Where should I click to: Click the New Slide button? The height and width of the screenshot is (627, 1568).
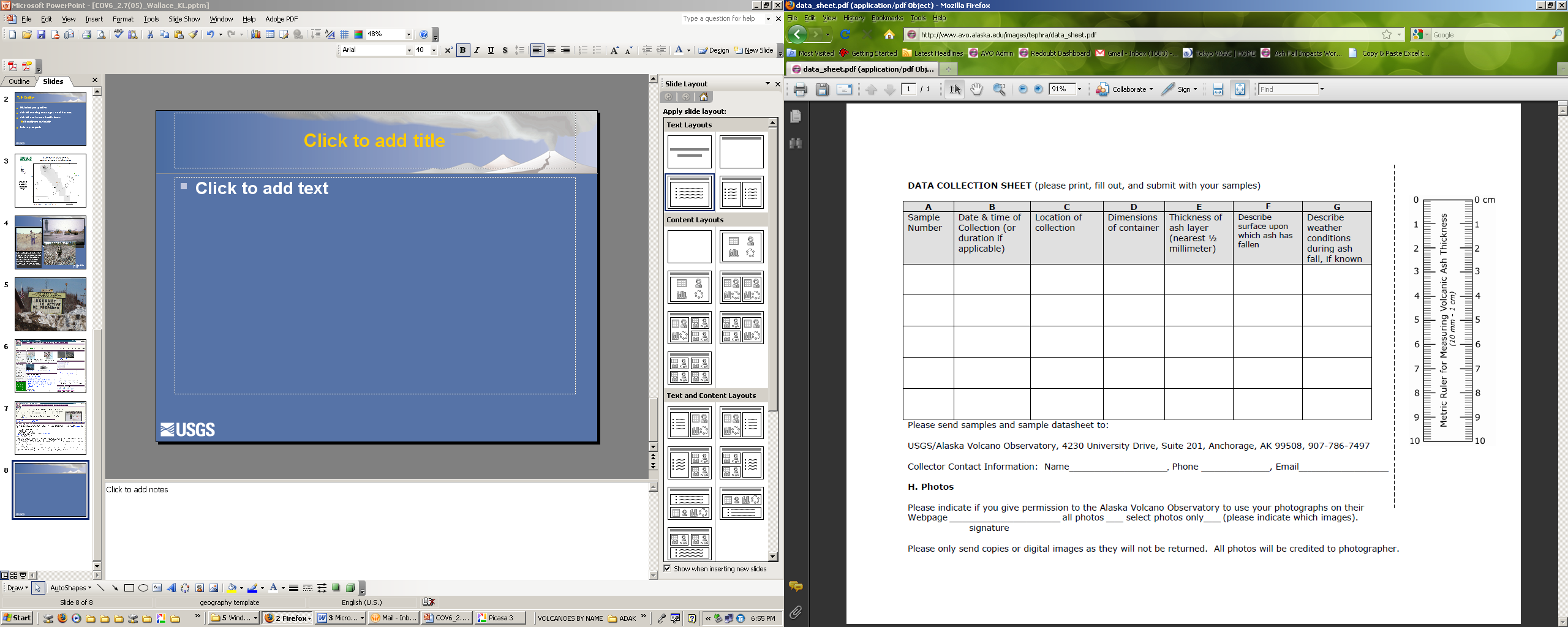(753, 50)
